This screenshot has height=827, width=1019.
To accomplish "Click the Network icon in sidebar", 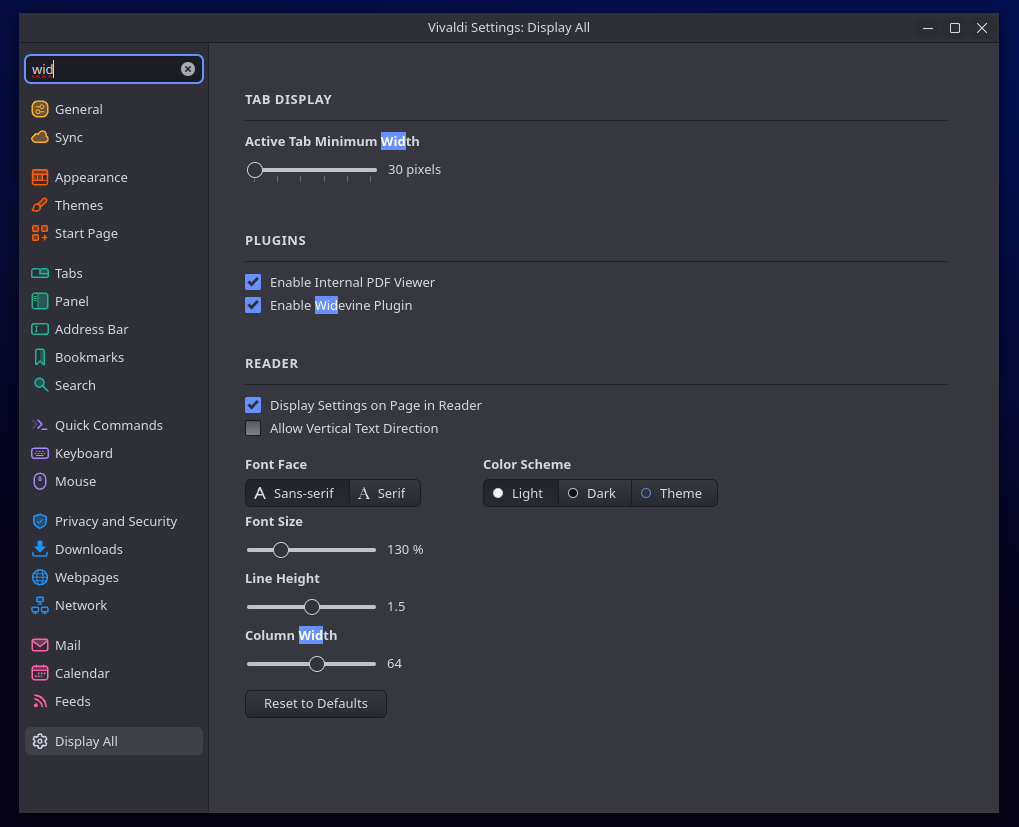I will (40, 605).
